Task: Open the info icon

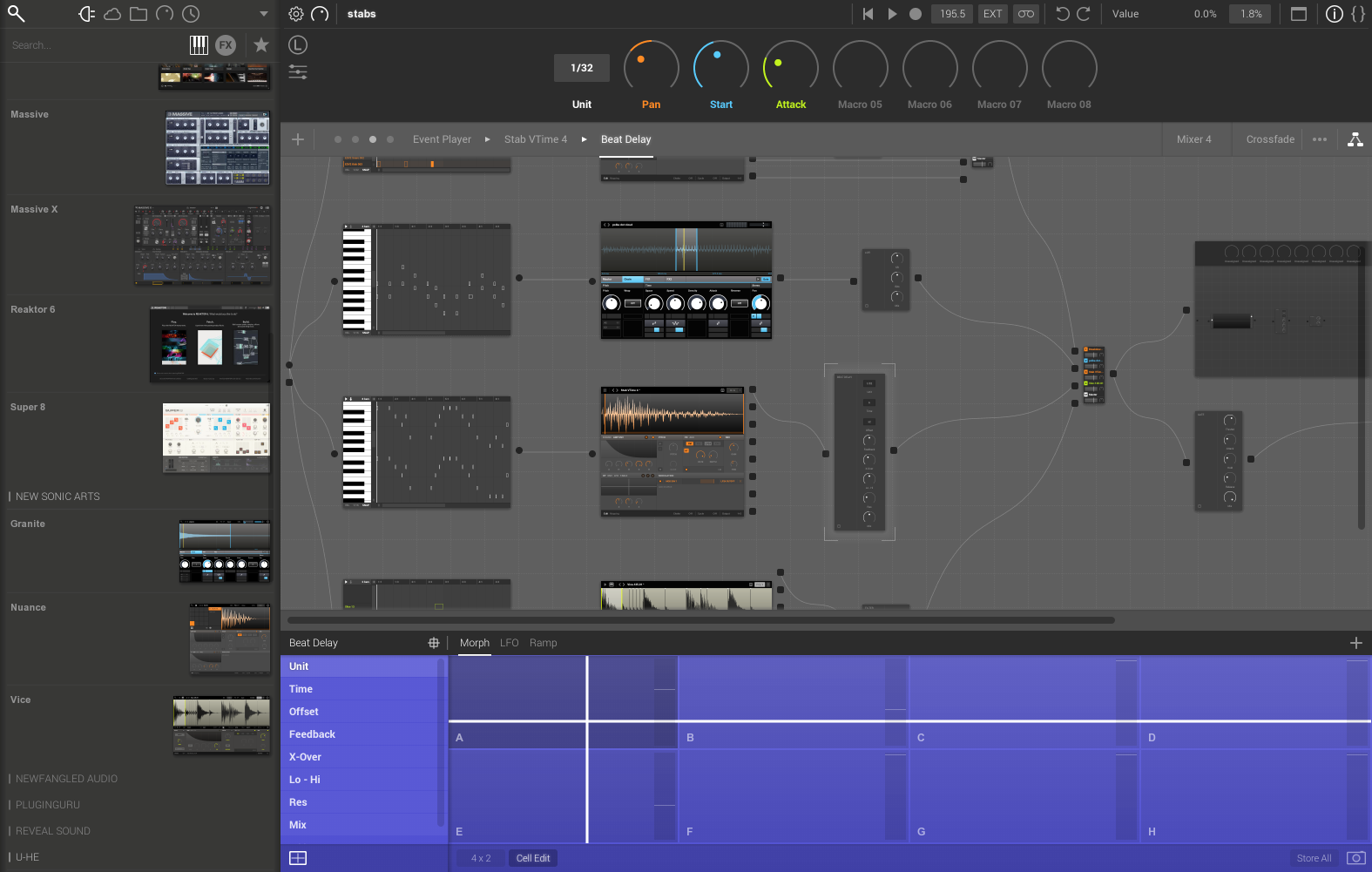Action: click(x=1334, y=14)
